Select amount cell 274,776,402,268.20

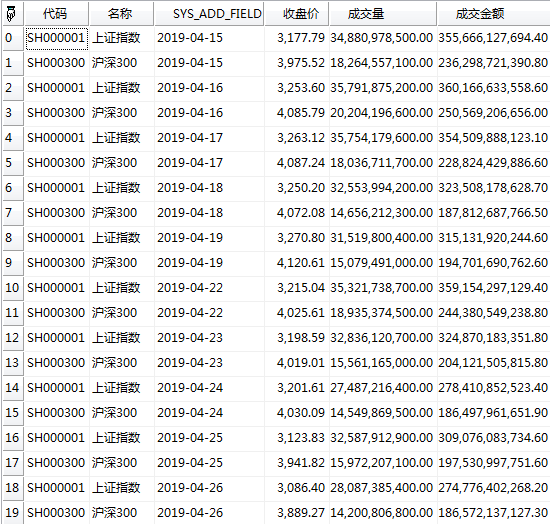(x=494, y=488)
